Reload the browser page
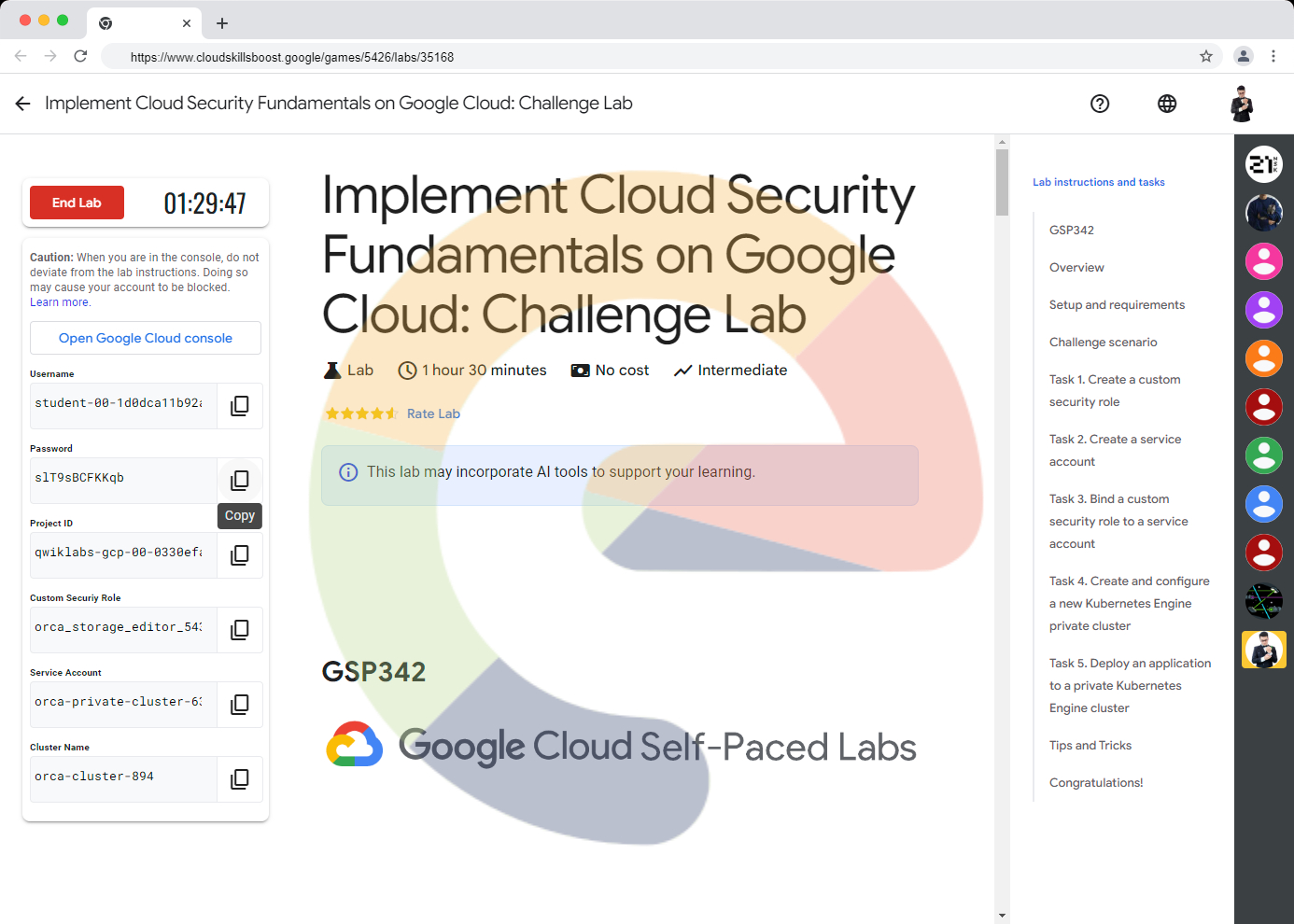Image resolution: width=1294 pixels, height=924 pixels. pos(80,57)
